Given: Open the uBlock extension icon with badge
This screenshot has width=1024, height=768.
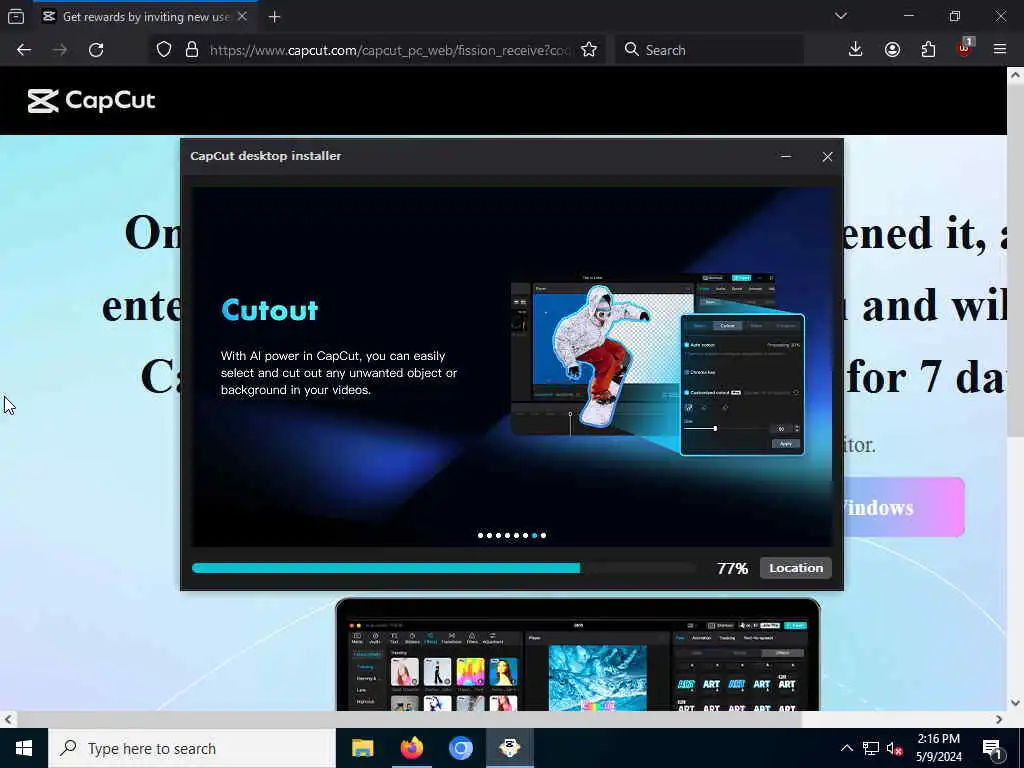Looking at the screenshot, I should tap(965, 48).
